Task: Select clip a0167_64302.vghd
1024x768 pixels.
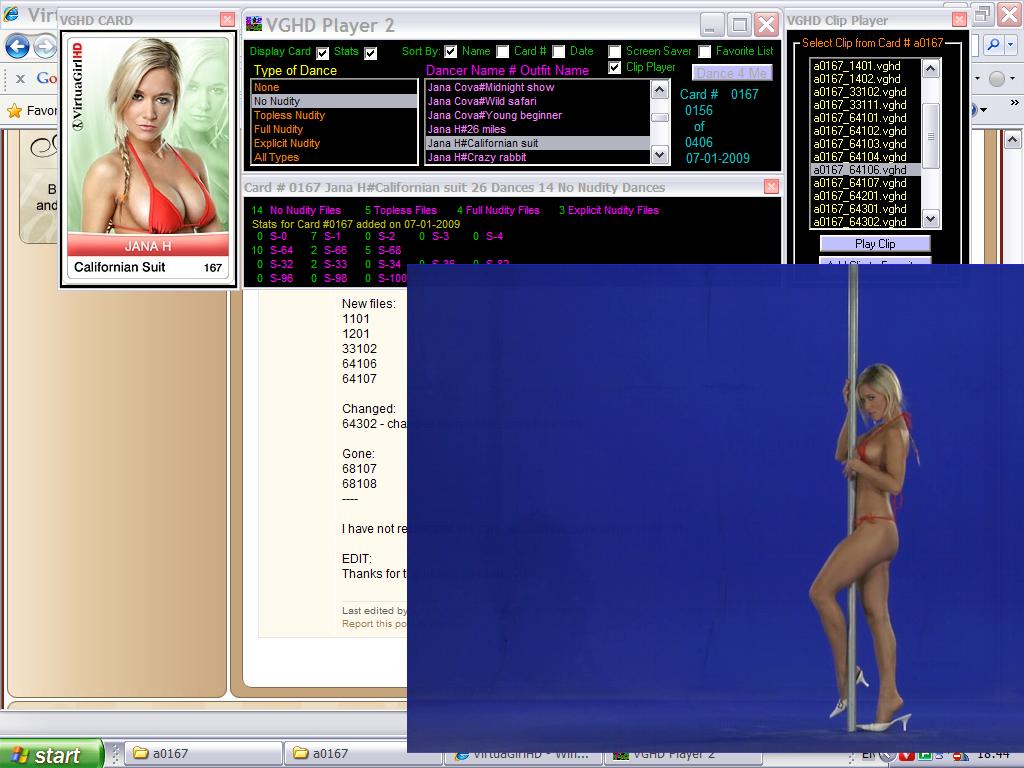Action: (865, 222)
